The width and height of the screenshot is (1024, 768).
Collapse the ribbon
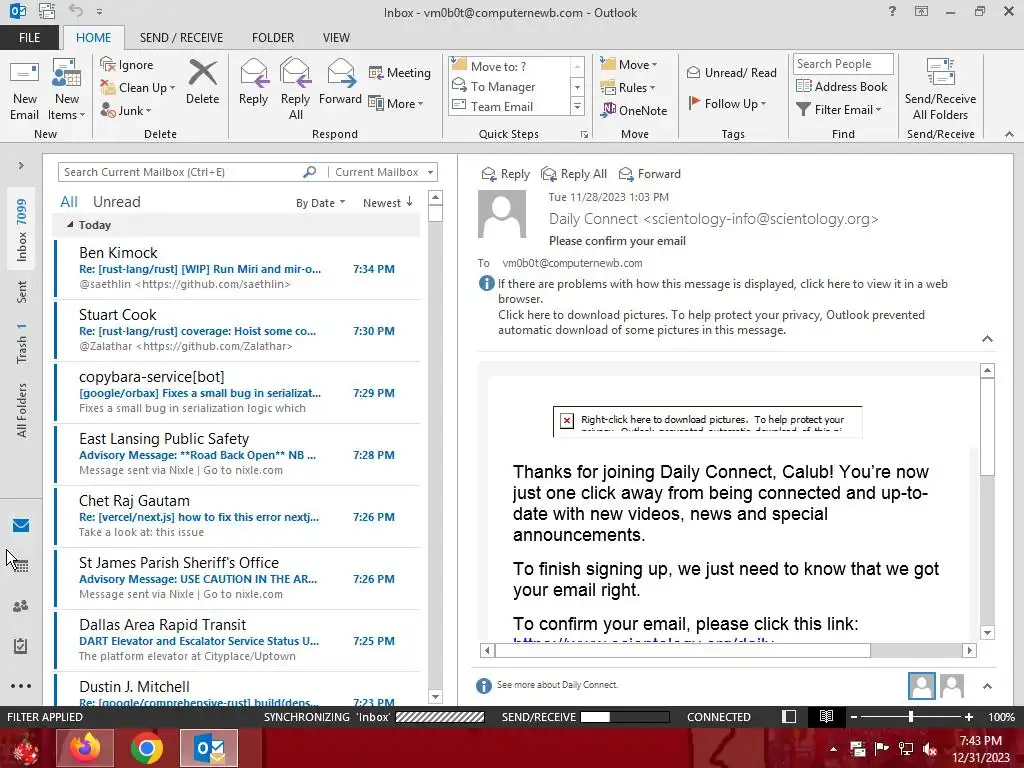[x=1009, y=134]
